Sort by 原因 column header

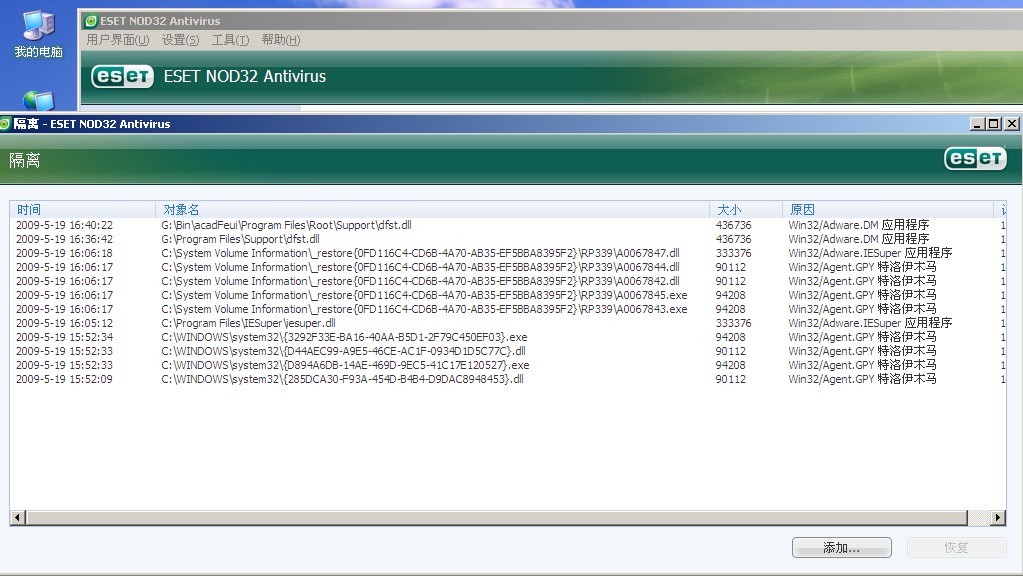(888, 209)
